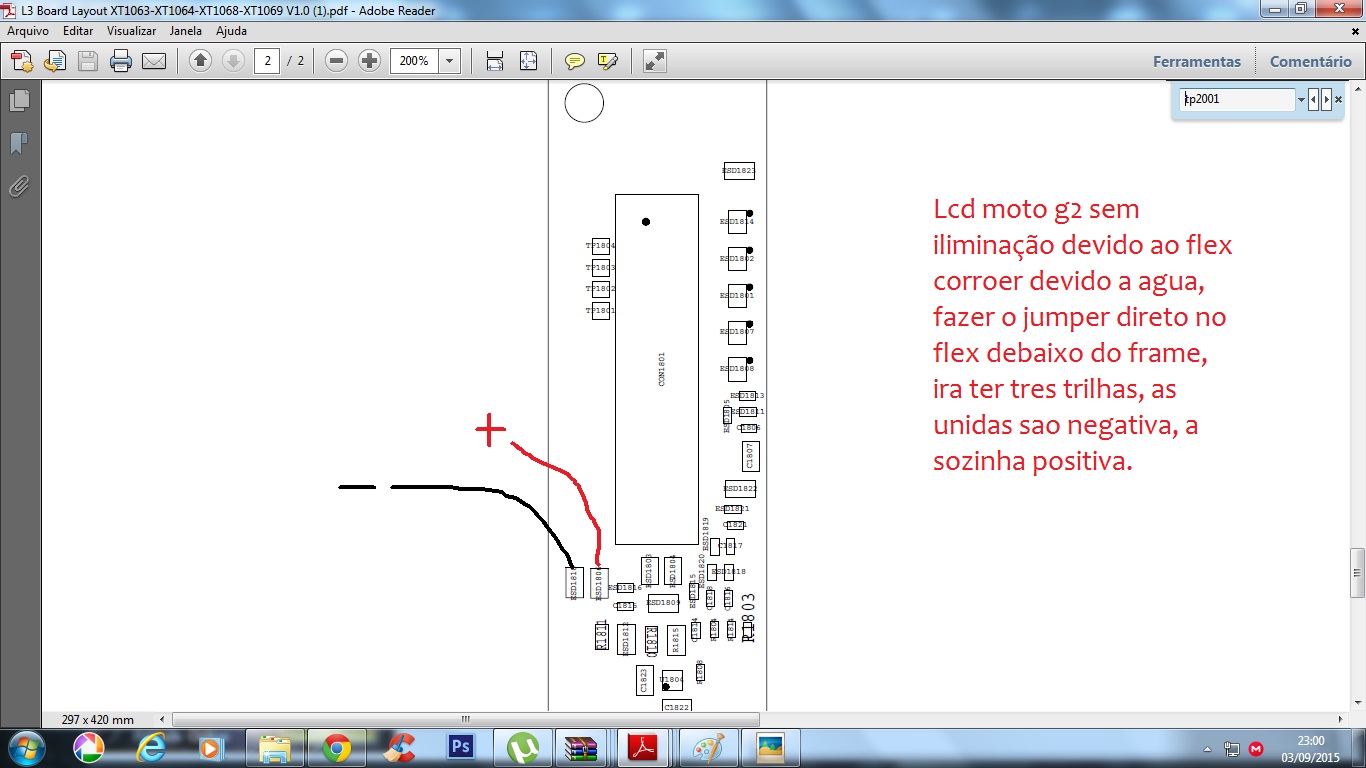Click the Create PDF online icon

pyautogui.click(x=22, y=61)
